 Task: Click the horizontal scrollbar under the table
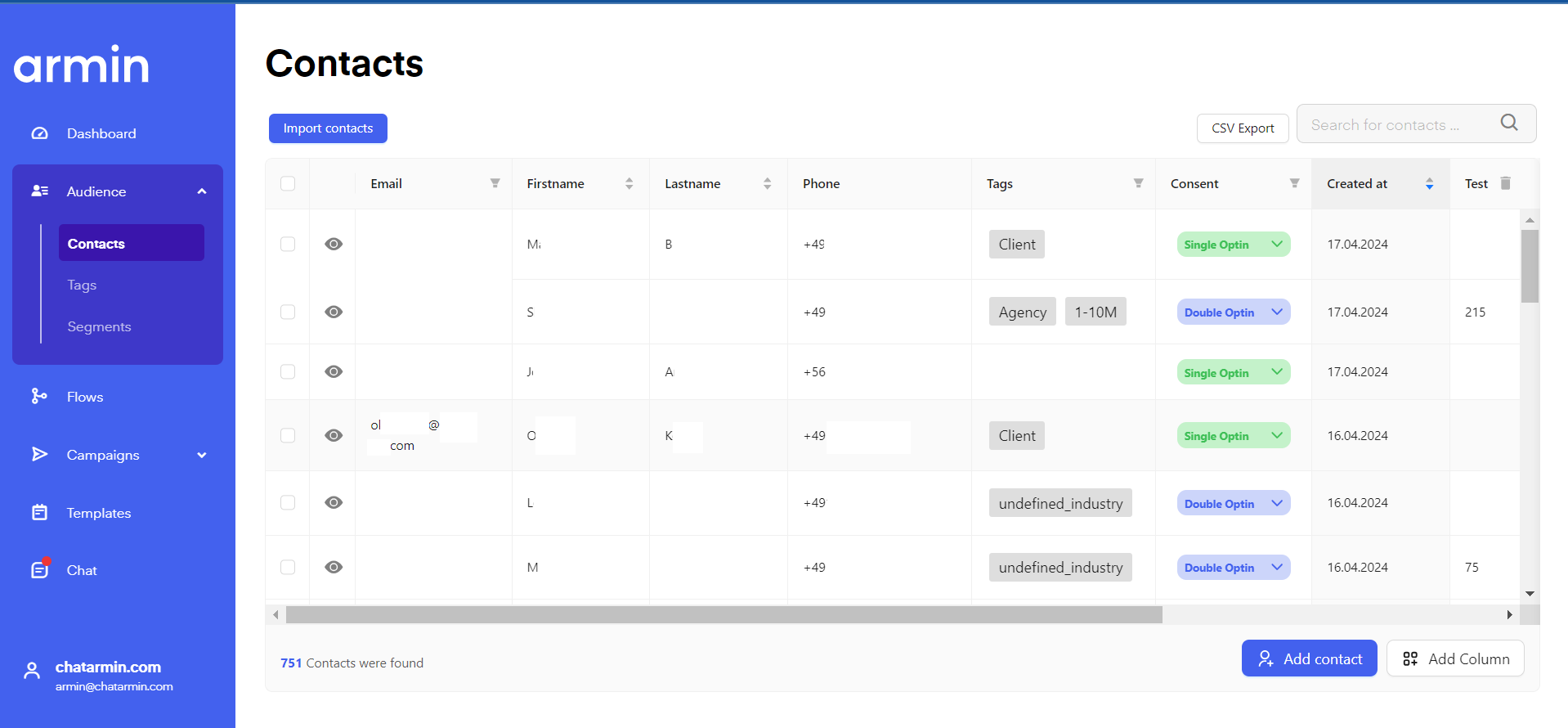pyautogui.click(x=724, y=614)
